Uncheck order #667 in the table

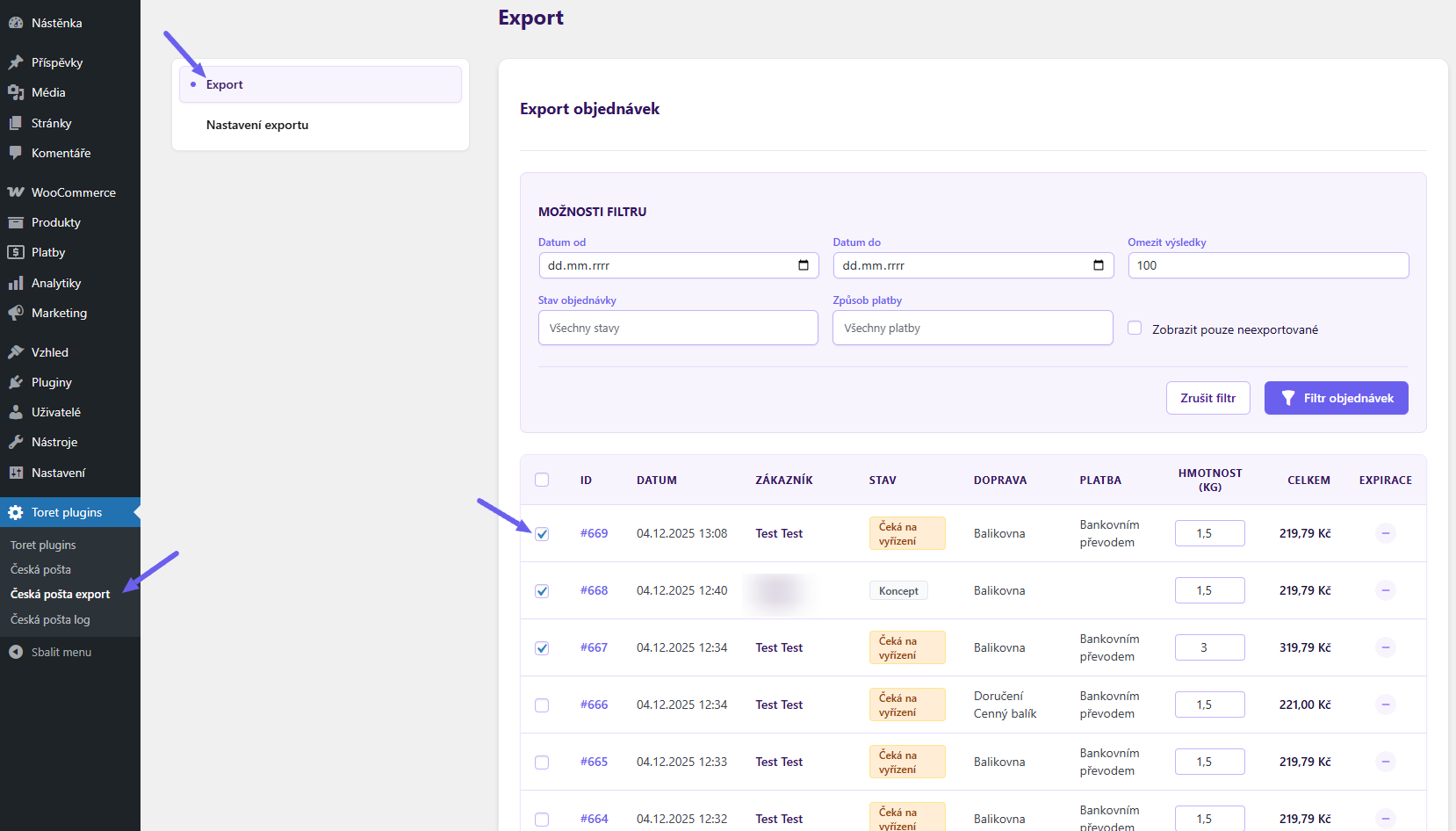pos(542,647)
